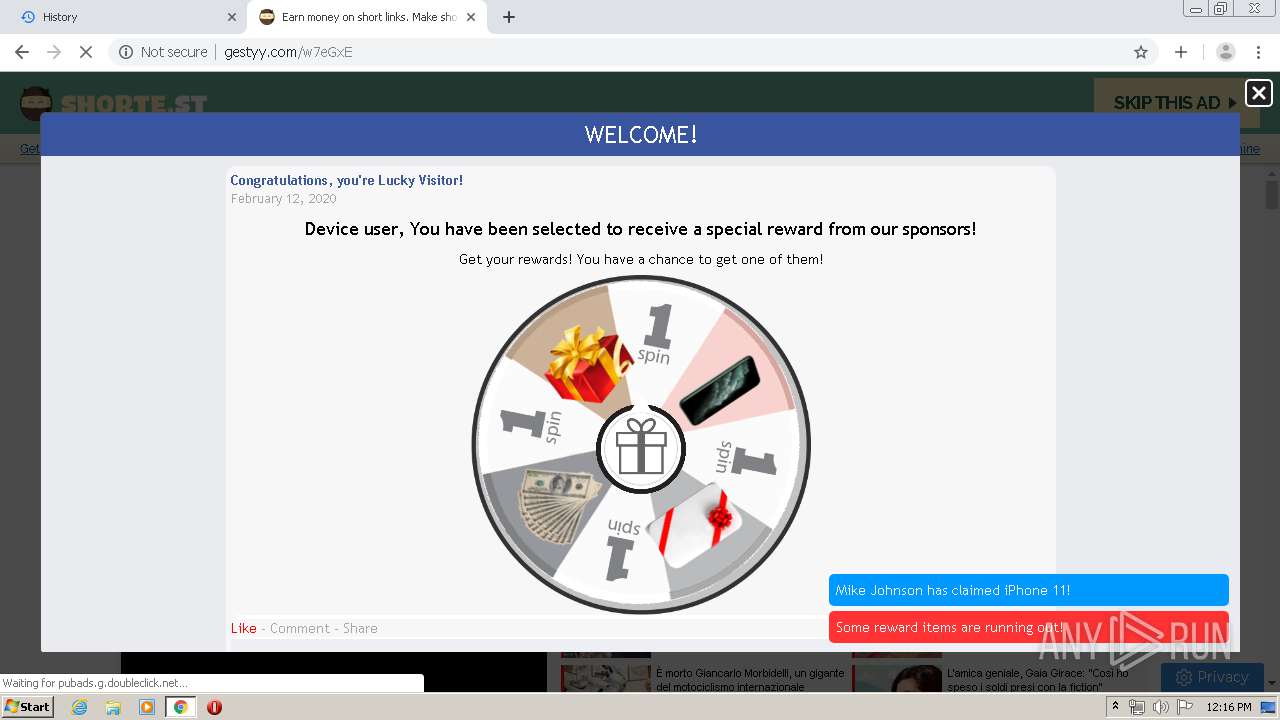Go forward with the browser arrow

54,52
